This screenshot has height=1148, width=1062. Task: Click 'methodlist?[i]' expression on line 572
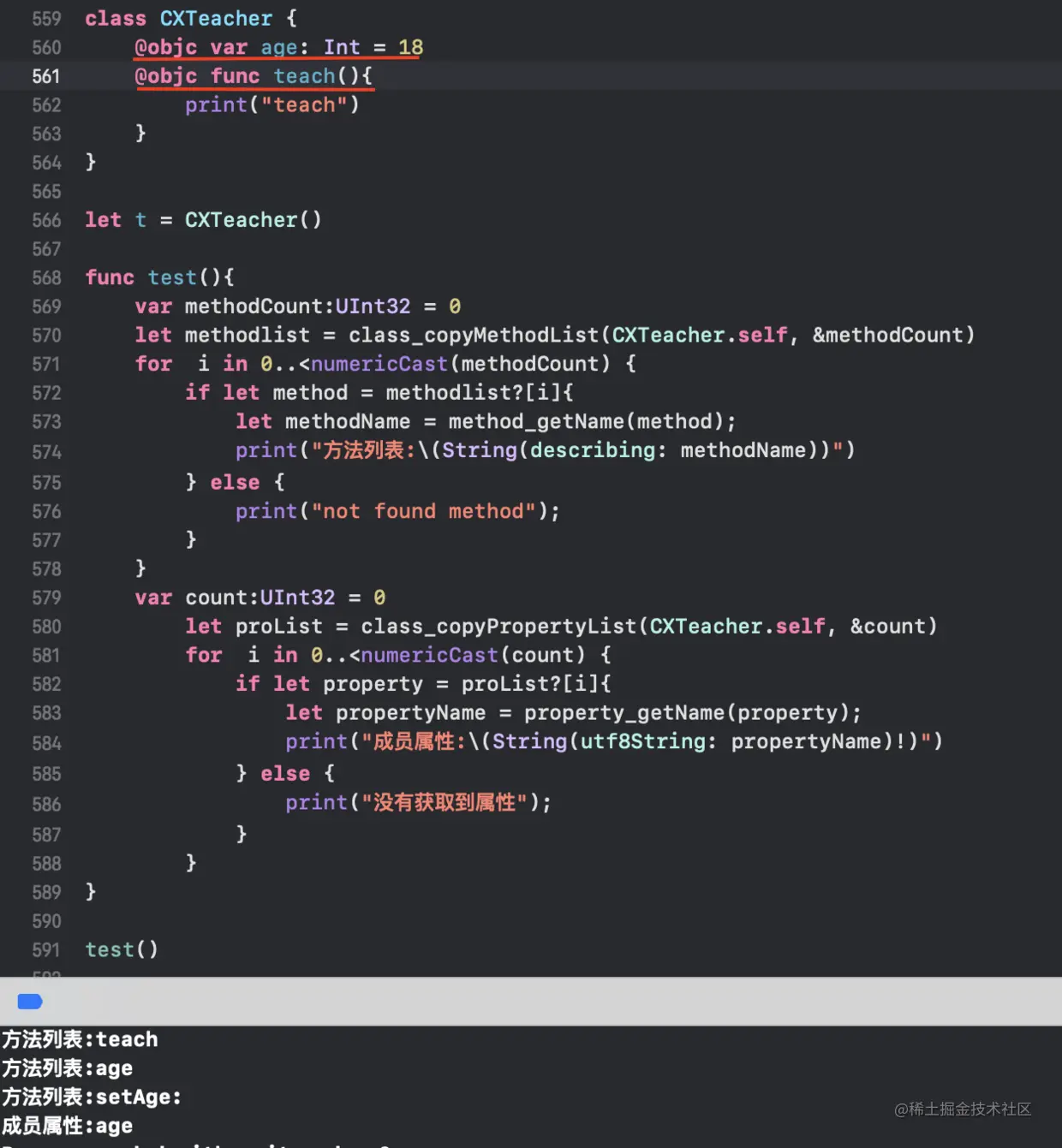pyautogui.click(x=474, y=393)
